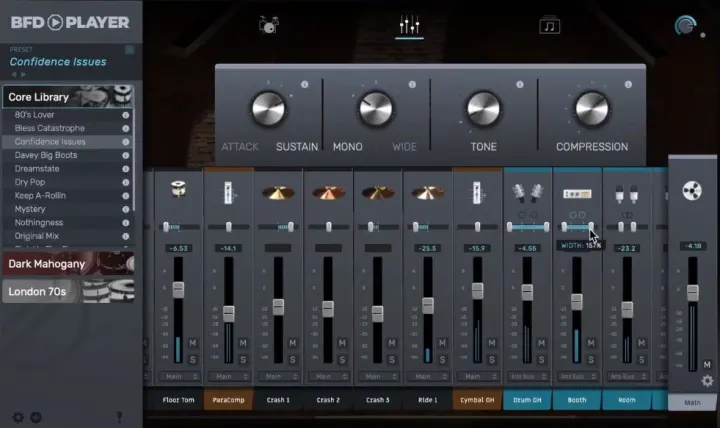Select the Room channel label

[x=626, y=400]
